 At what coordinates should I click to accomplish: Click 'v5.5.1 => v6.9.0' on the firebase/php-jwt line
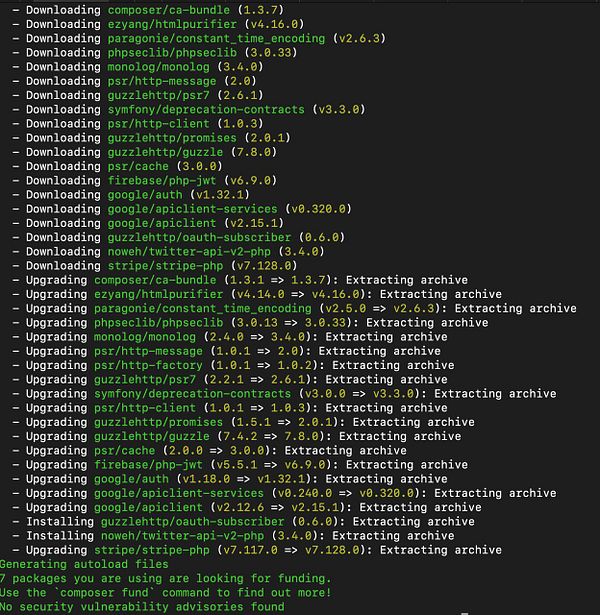[x=272, y=465]
